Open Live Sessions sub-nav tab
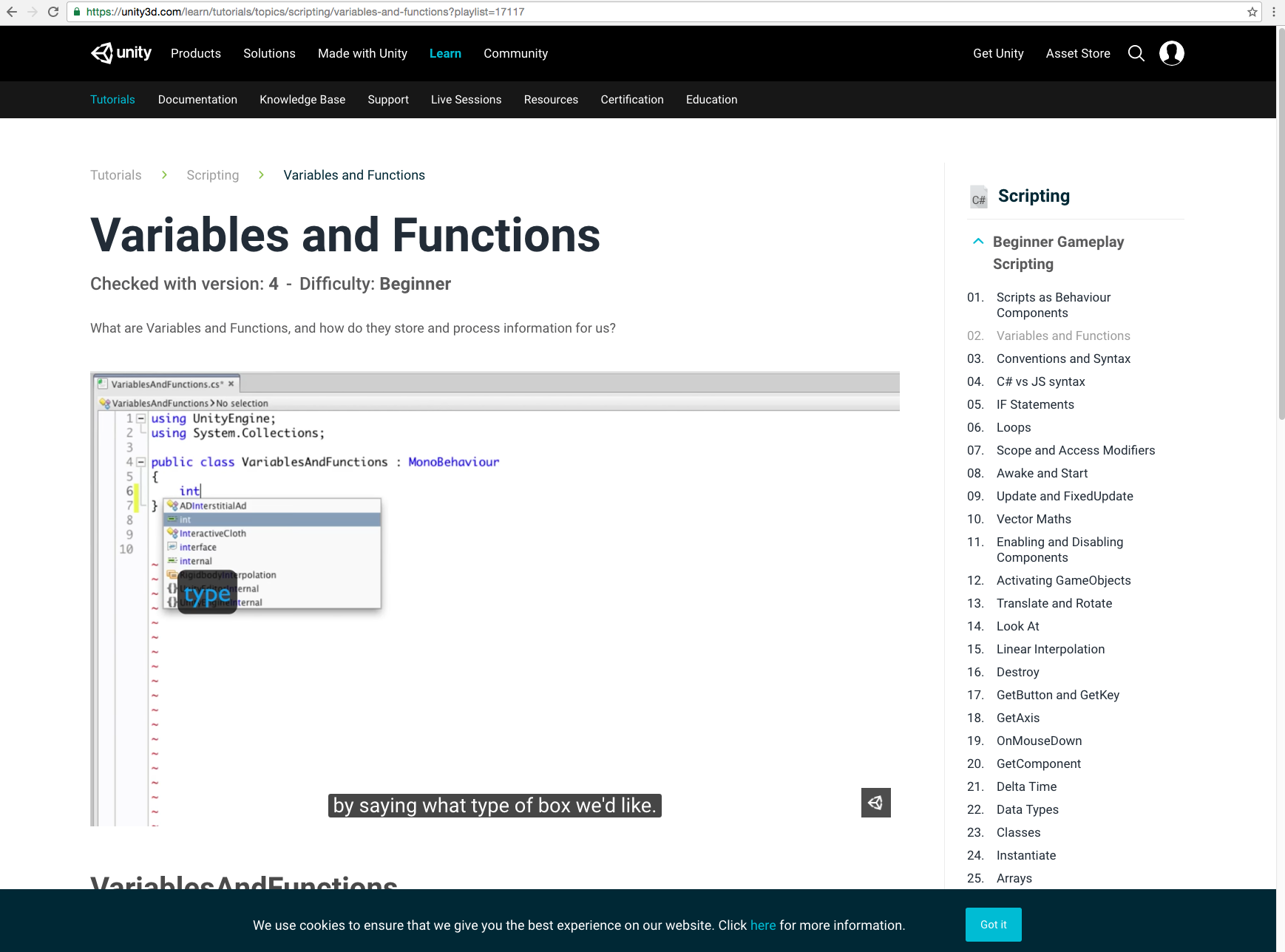1285x952 pixels. pos(466,100)
